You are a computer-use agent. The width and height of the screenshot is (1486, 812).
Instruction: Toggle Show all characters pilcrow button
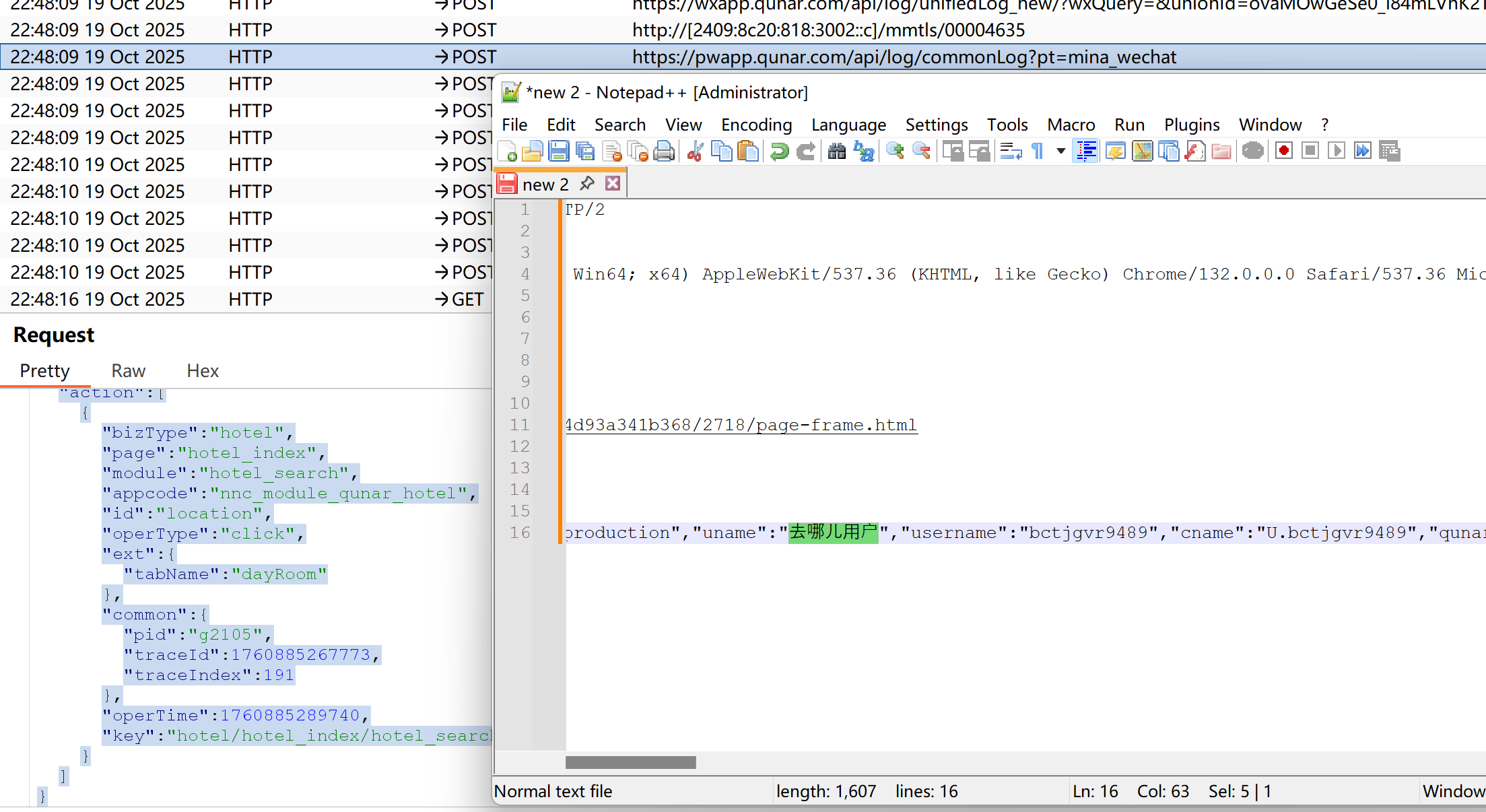click(x=1038, y=151)
